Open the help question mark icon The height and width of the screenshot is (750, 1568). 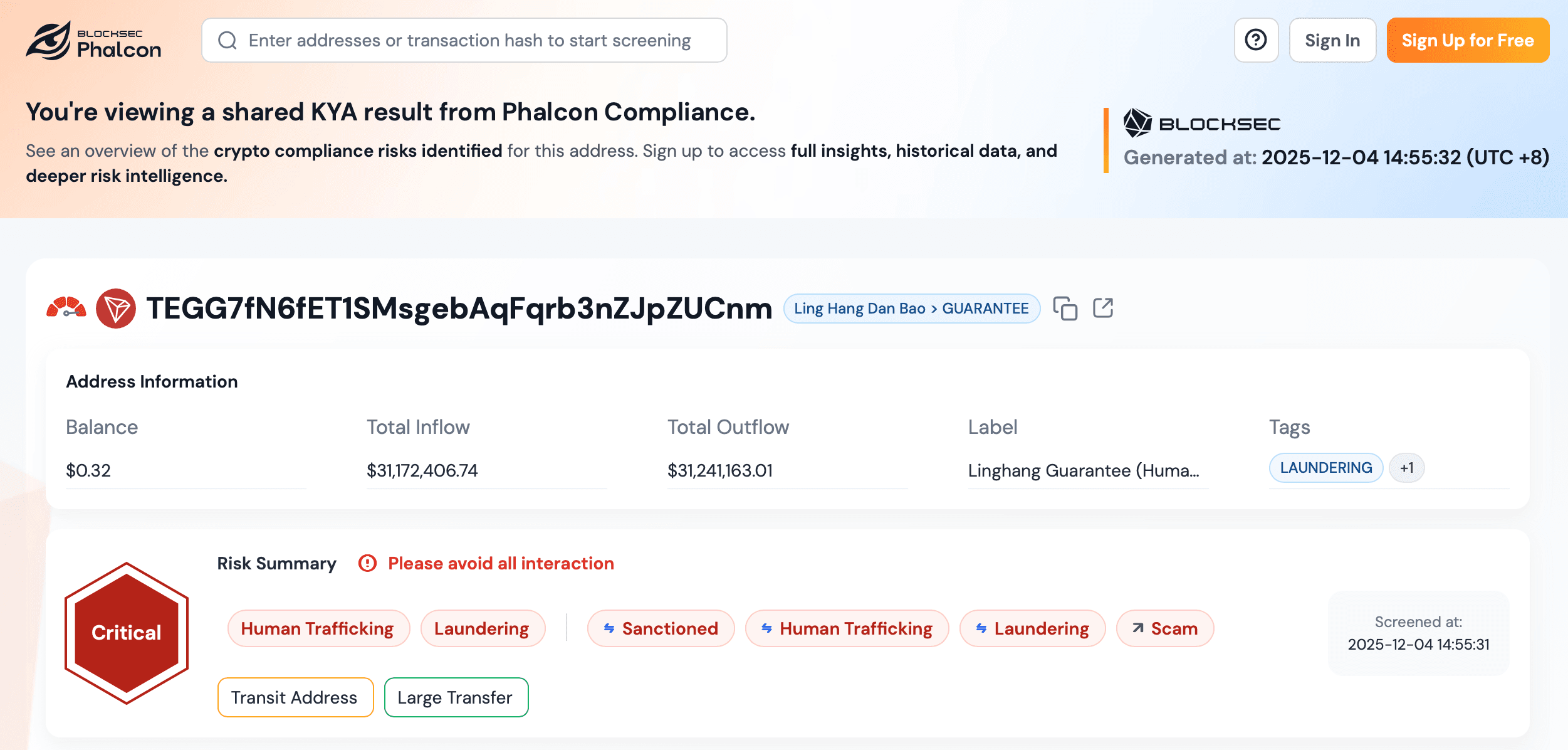[x=1256, y=40]
